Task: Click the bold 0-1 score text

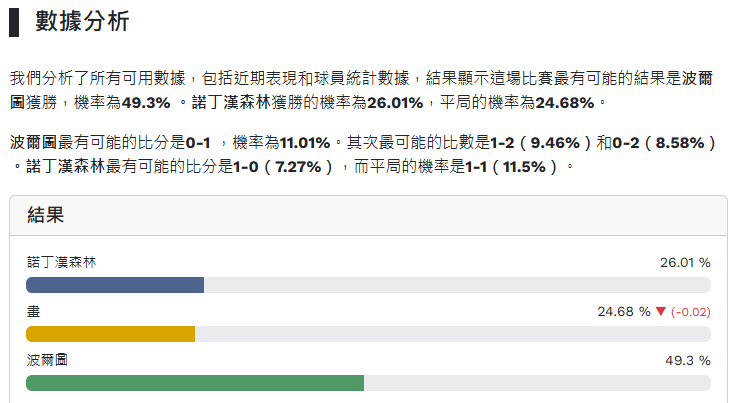Action: (198, 143)
